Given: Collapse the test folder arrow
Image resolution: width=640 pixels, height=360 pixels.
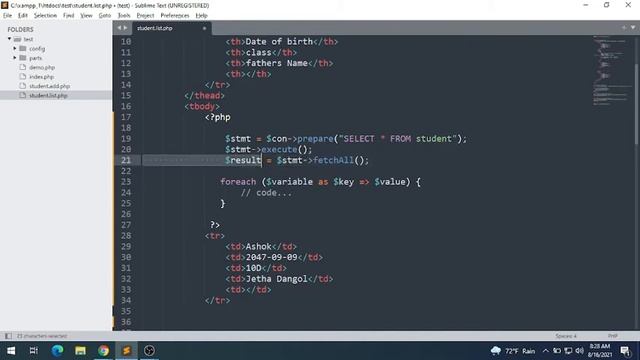Looking at the screenshot, I should [x=9, y=39].
